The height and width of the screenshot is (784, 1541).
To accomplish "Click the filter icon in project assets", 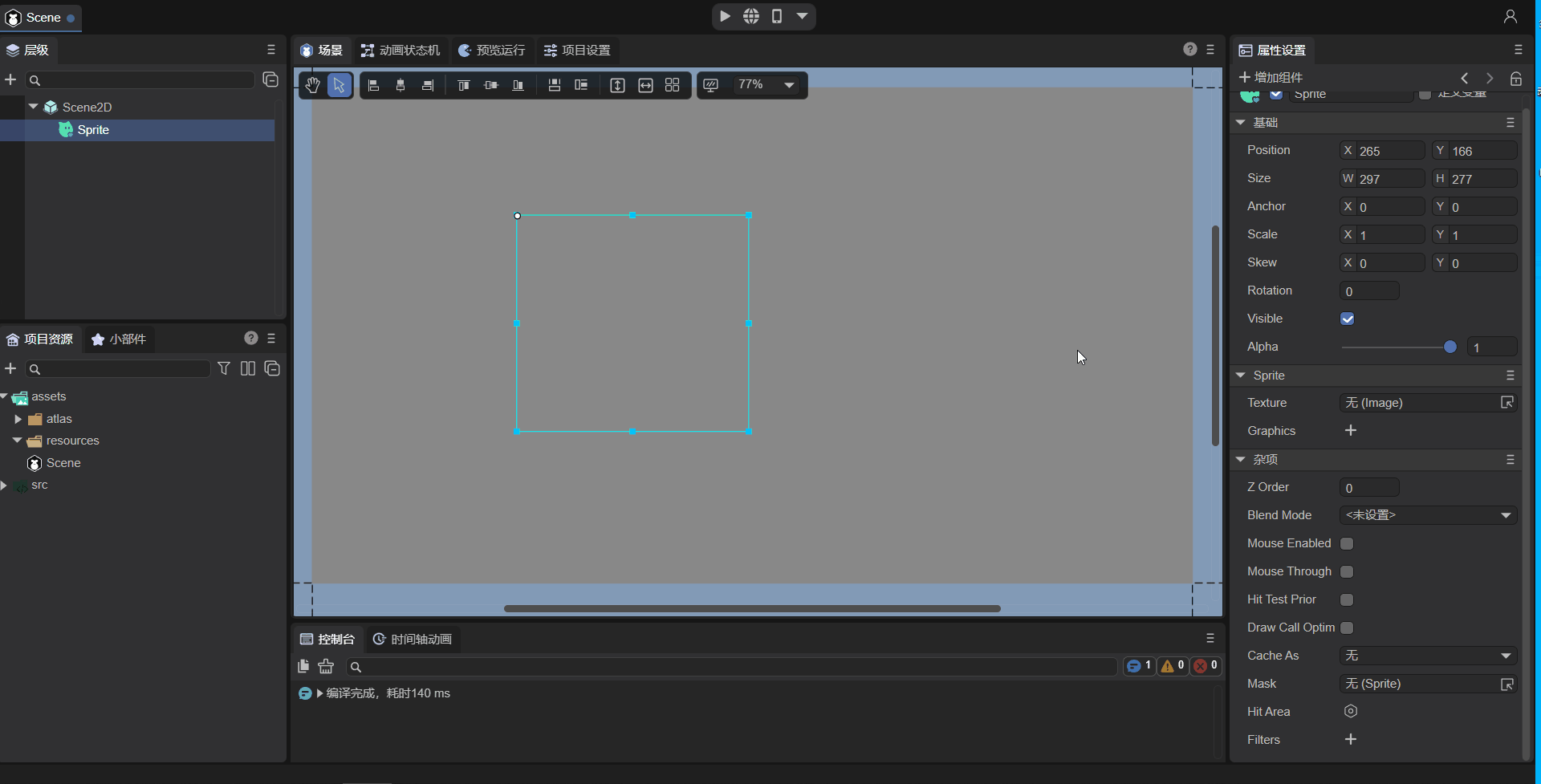I will 224,368.
